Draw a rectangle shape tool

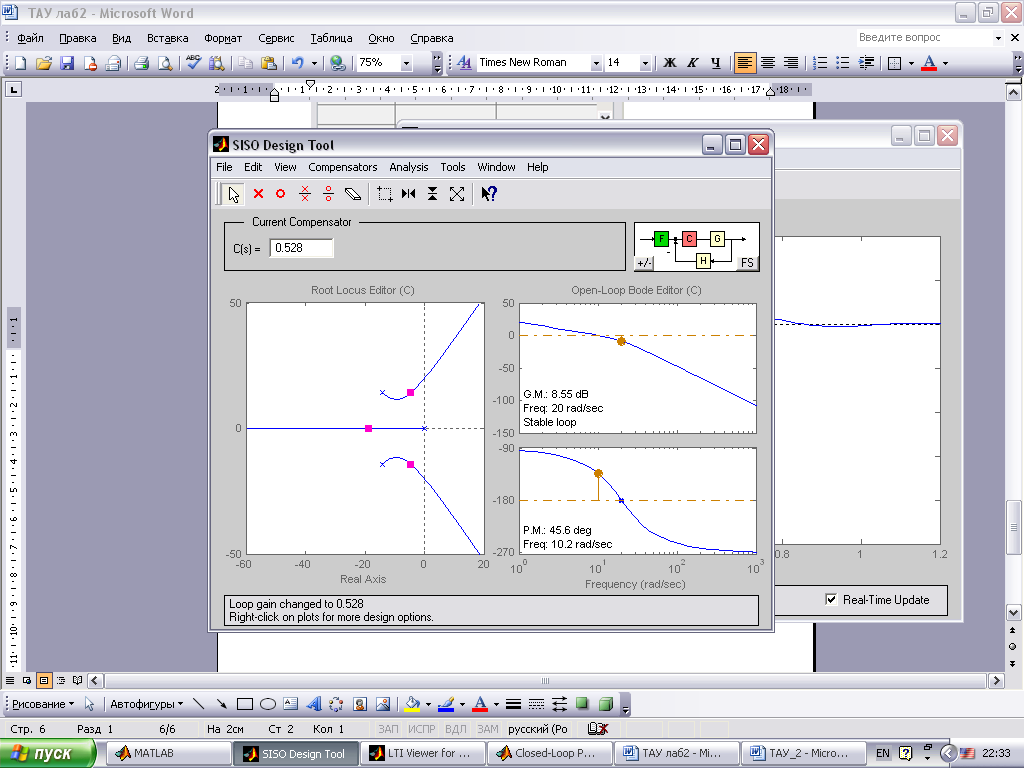click(245, 704)
